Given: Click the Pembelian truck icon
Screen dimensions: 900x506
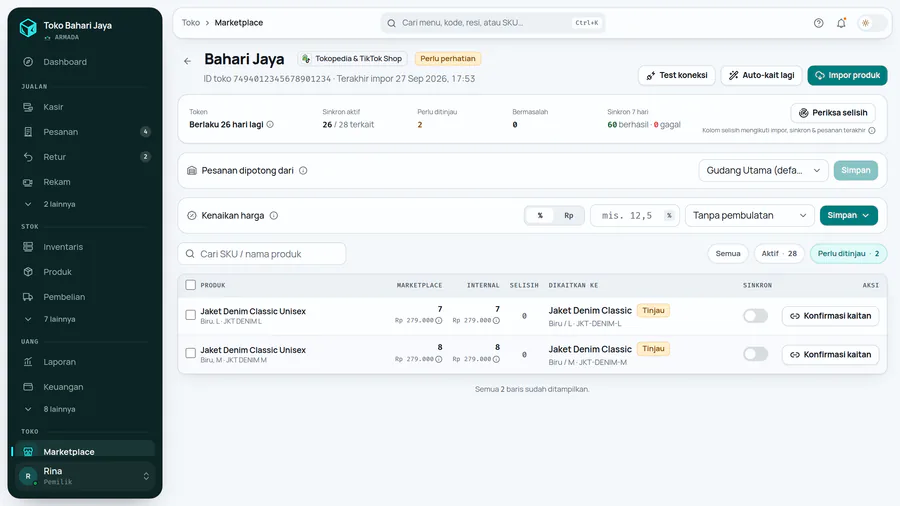Looking at the screenshot, I should coord(28,297).
